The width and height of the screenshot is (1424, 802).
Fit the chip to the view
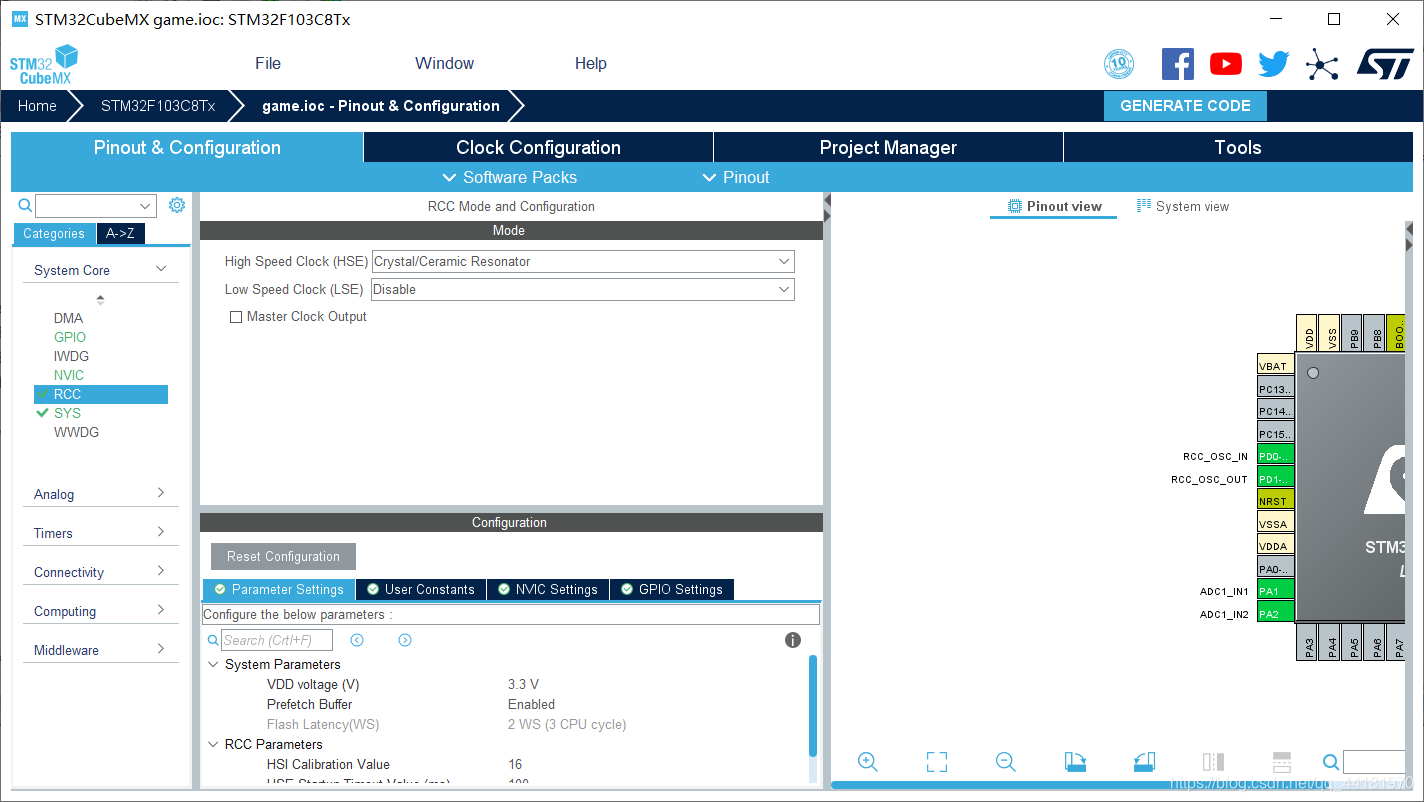pos(937,762)
